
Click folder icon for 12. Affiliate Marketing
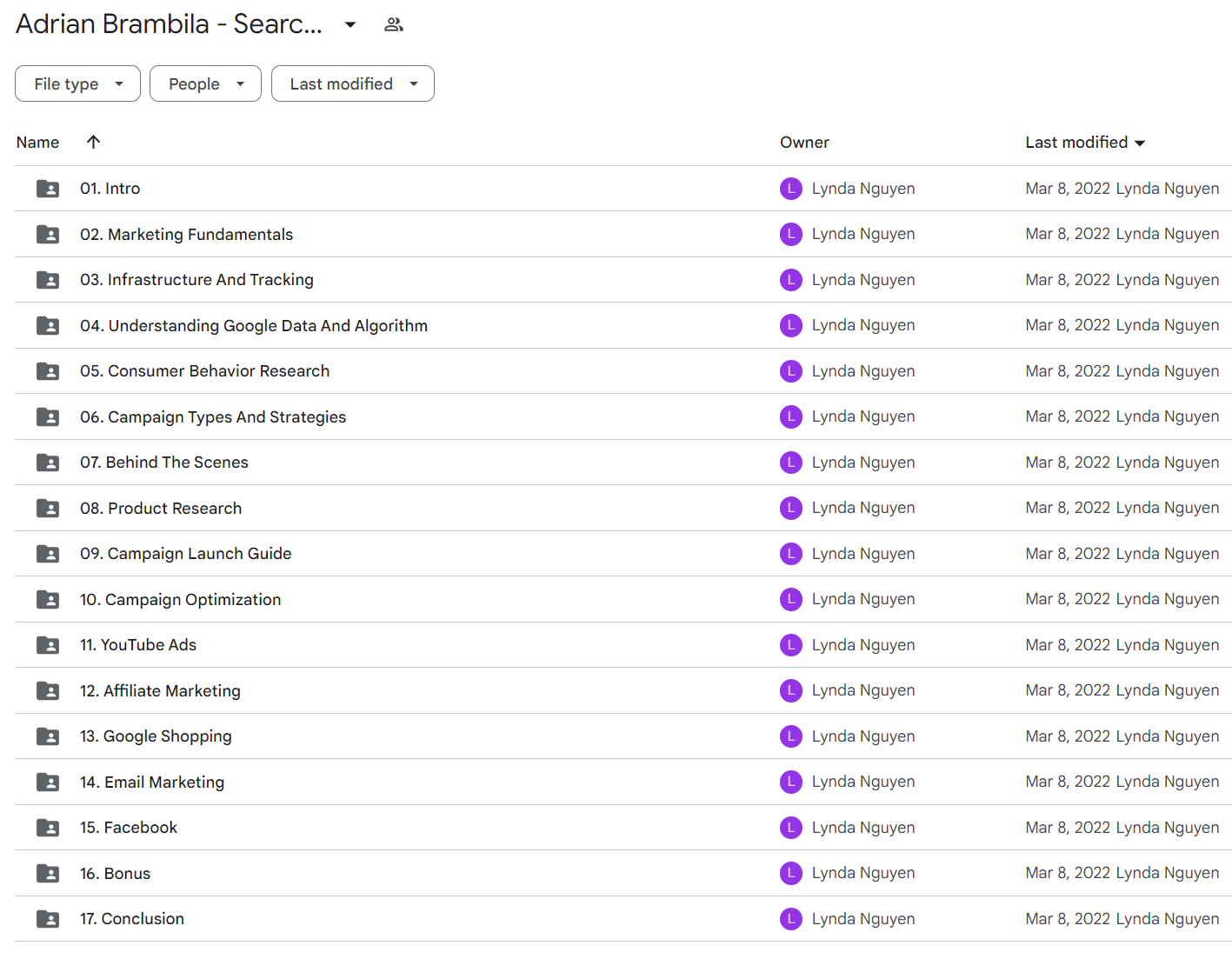pyautogui.click(x=48, y=690)
